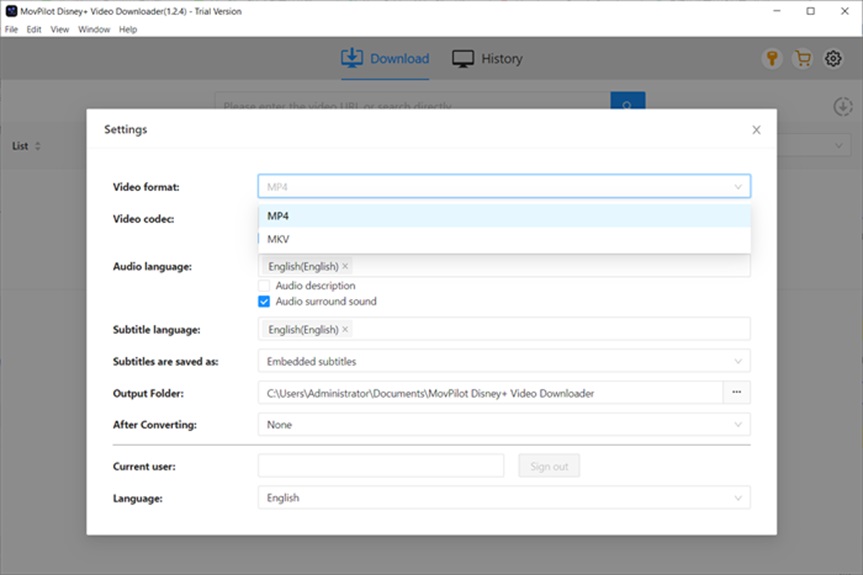The width and height of the screenshot is (863, 575).
Task: Remove English from Audio language tags
Action: [346, 267]
